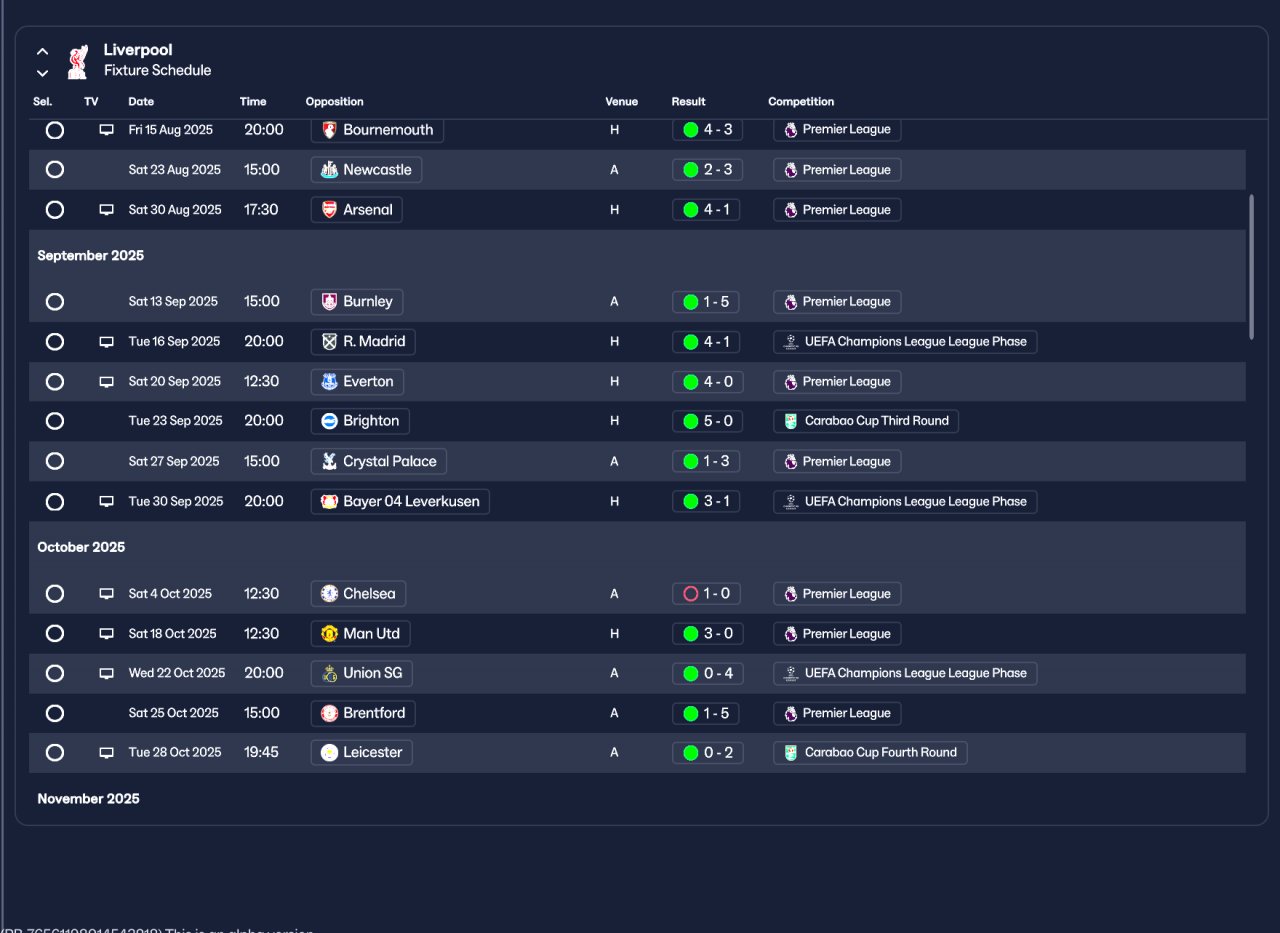The height and width of the screenshot is (933, 1280).
Task: Click the Union SG club badge
Action: (x=329, y=674)
